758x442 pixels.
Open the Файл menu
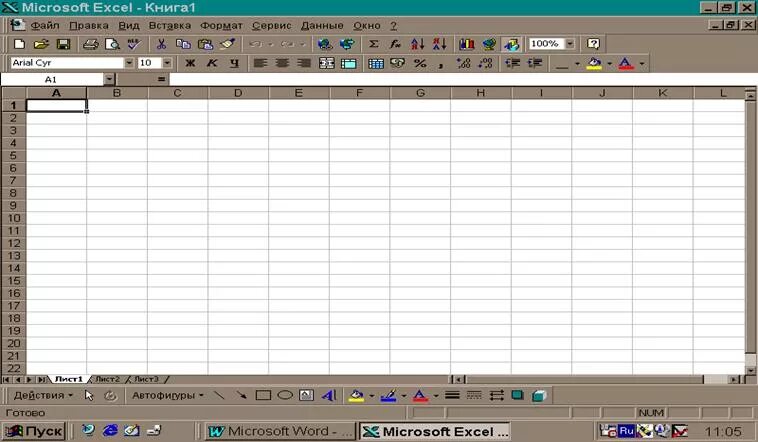coord(44,25)
